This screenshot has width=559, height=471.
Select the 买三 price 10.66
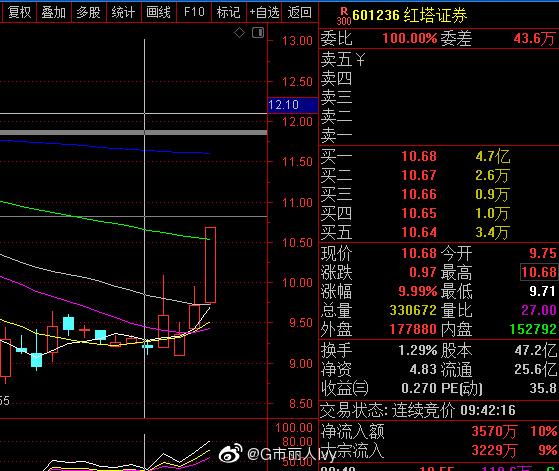pyautogui.click(x=419, y=194)
